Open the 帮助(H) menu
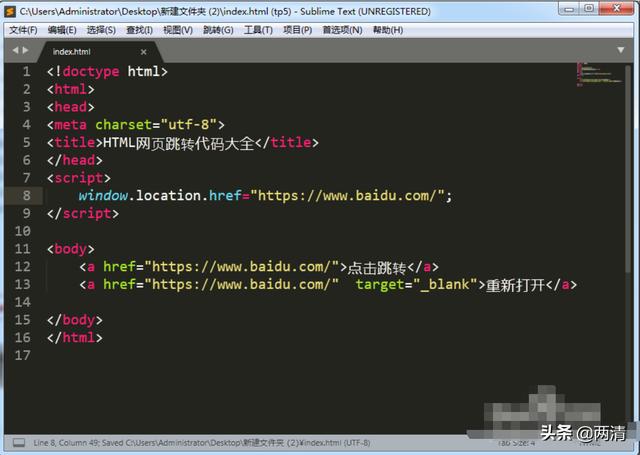This screenshot has height=455, width=640. pos(388,30)
